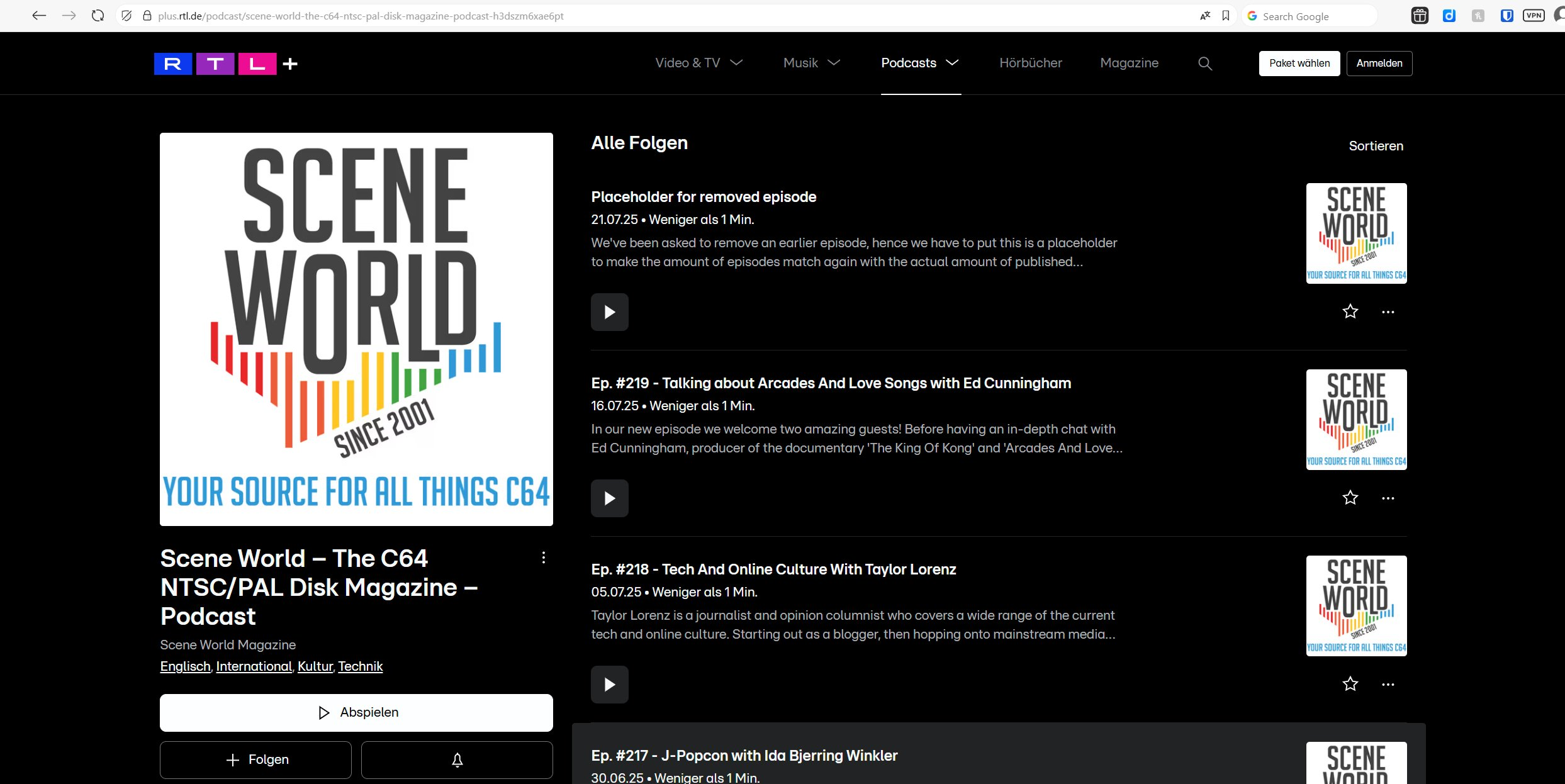Open the Bitwarden shield extension icon
Screen dimensions: 1565x784
point(1506,16)
